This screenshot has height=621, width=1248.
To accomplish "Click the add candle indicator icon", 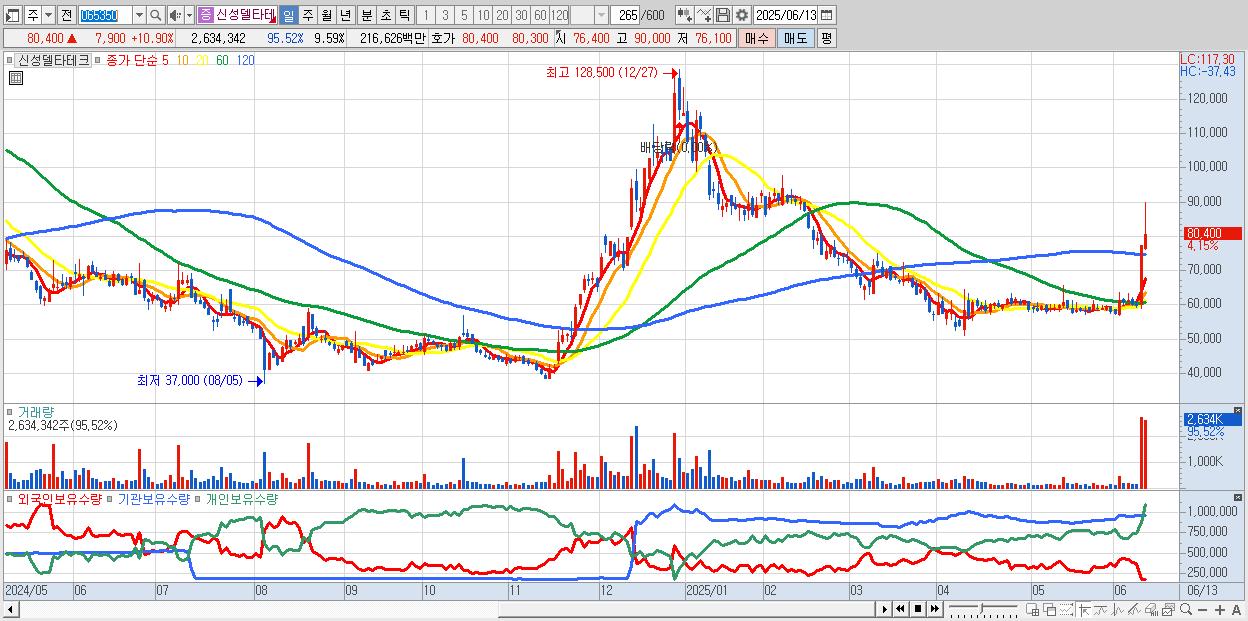I will [x=684, y=15].
